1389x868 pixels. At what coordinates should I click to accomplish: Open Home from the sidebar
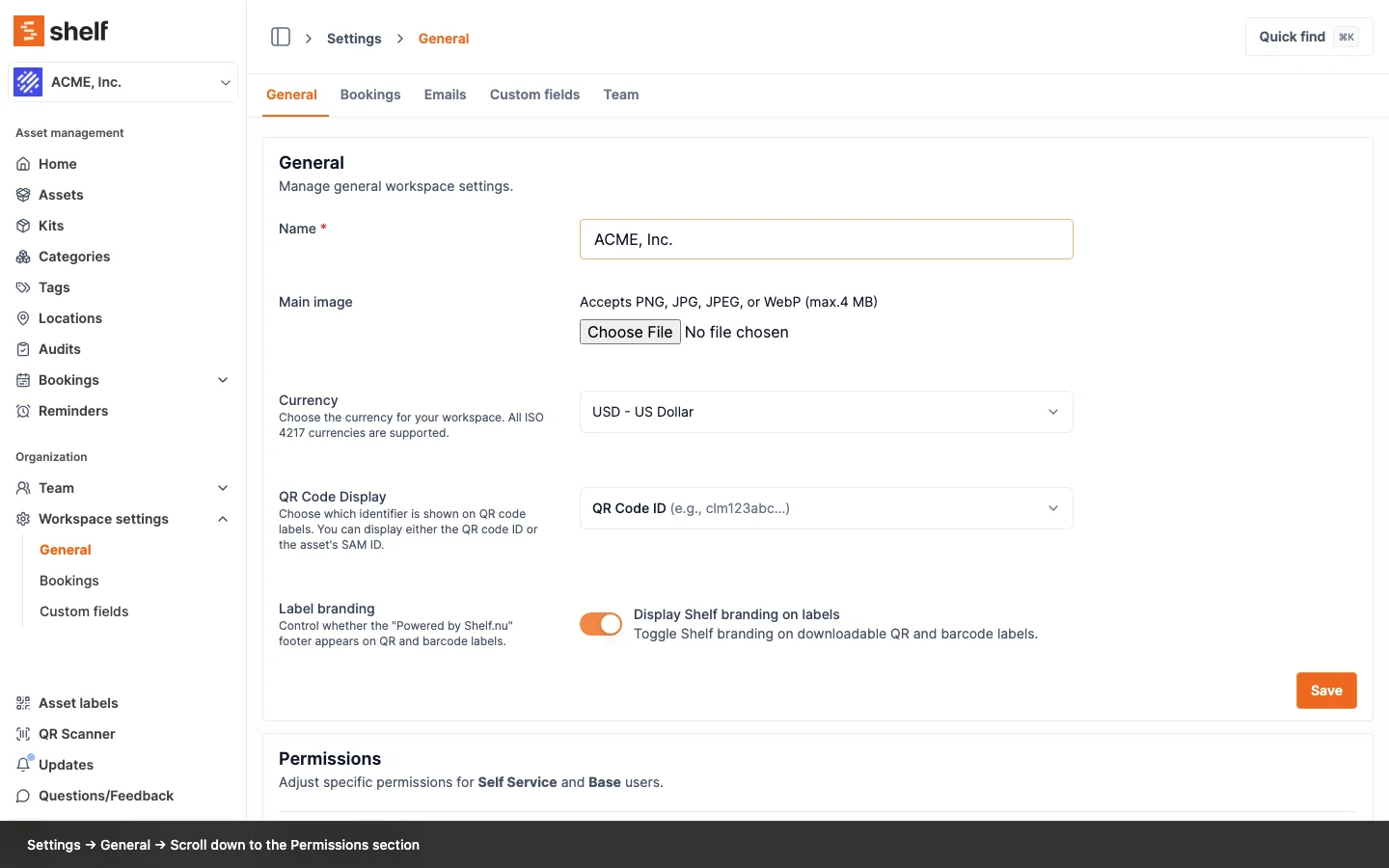(57, 164)
